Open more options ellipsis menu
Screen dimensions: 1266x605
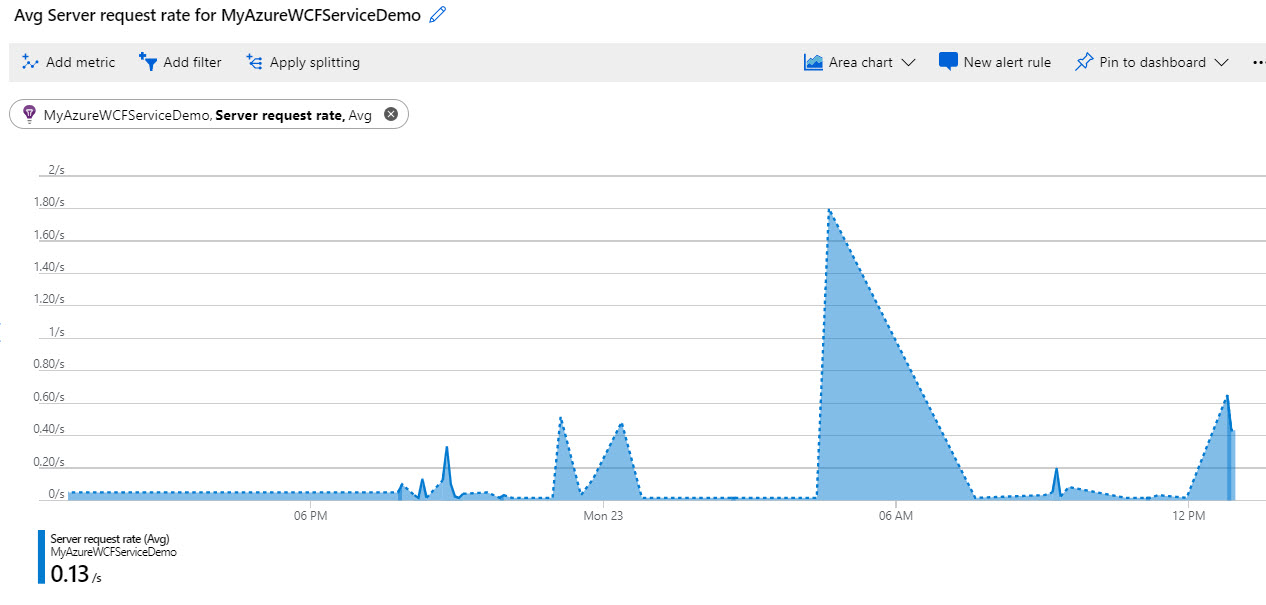pyautogui.click(x=1258, y=62)
